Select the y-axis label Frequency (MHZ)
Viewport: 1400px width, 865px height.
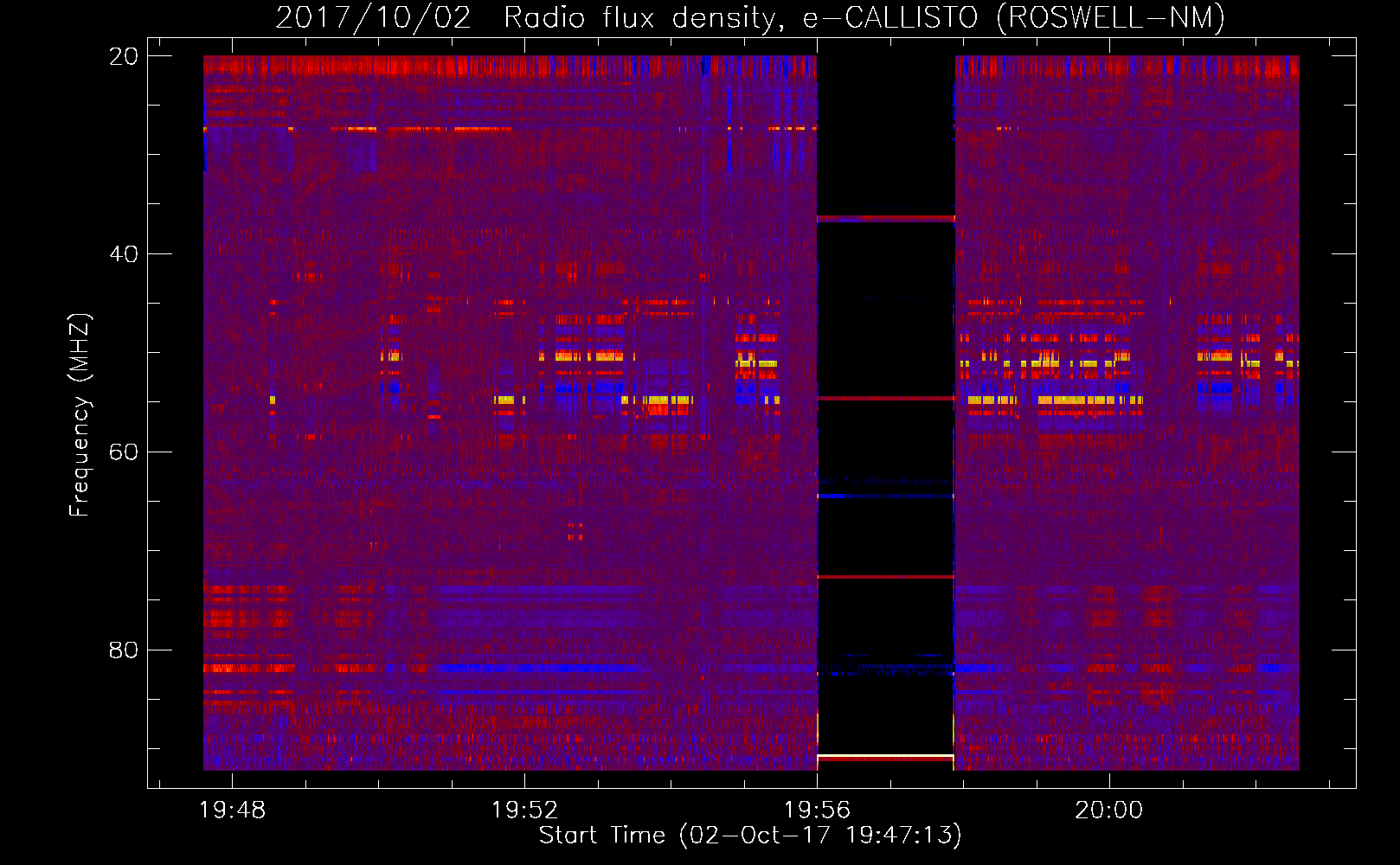[80, 415]
